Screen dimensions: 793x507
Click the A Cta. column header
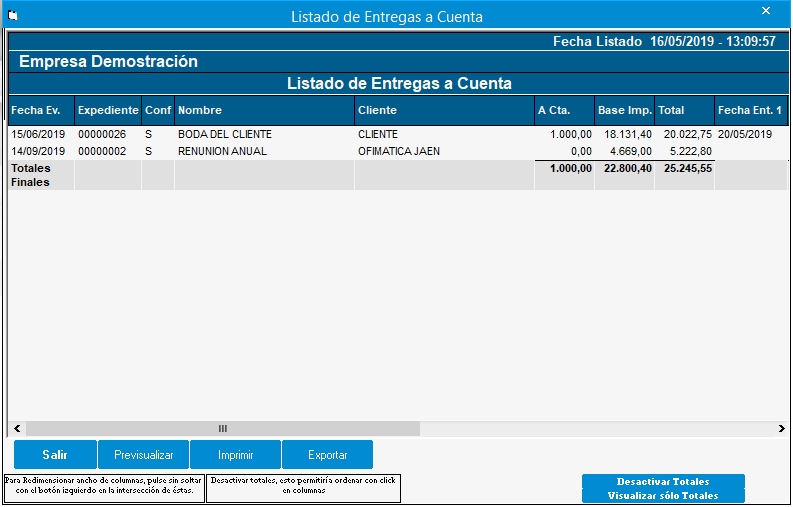[564, 110]
